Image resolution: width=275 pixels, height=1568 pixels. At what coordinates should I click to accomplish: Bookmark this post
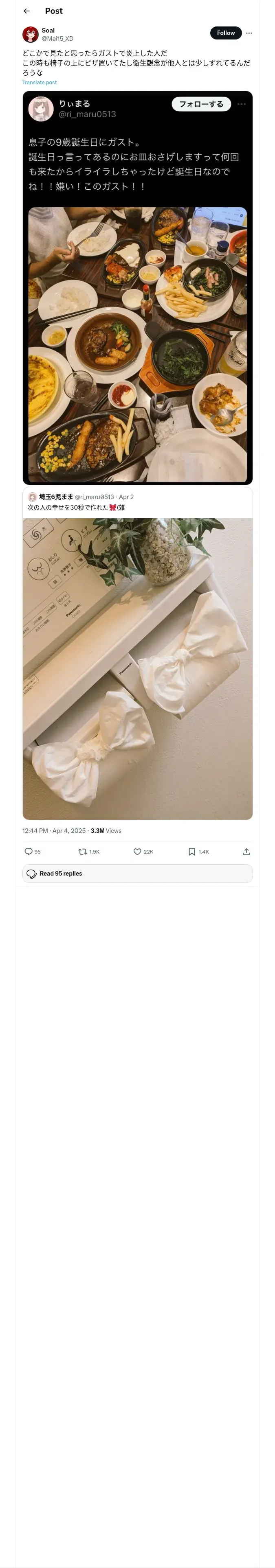[x=191, y=852]
